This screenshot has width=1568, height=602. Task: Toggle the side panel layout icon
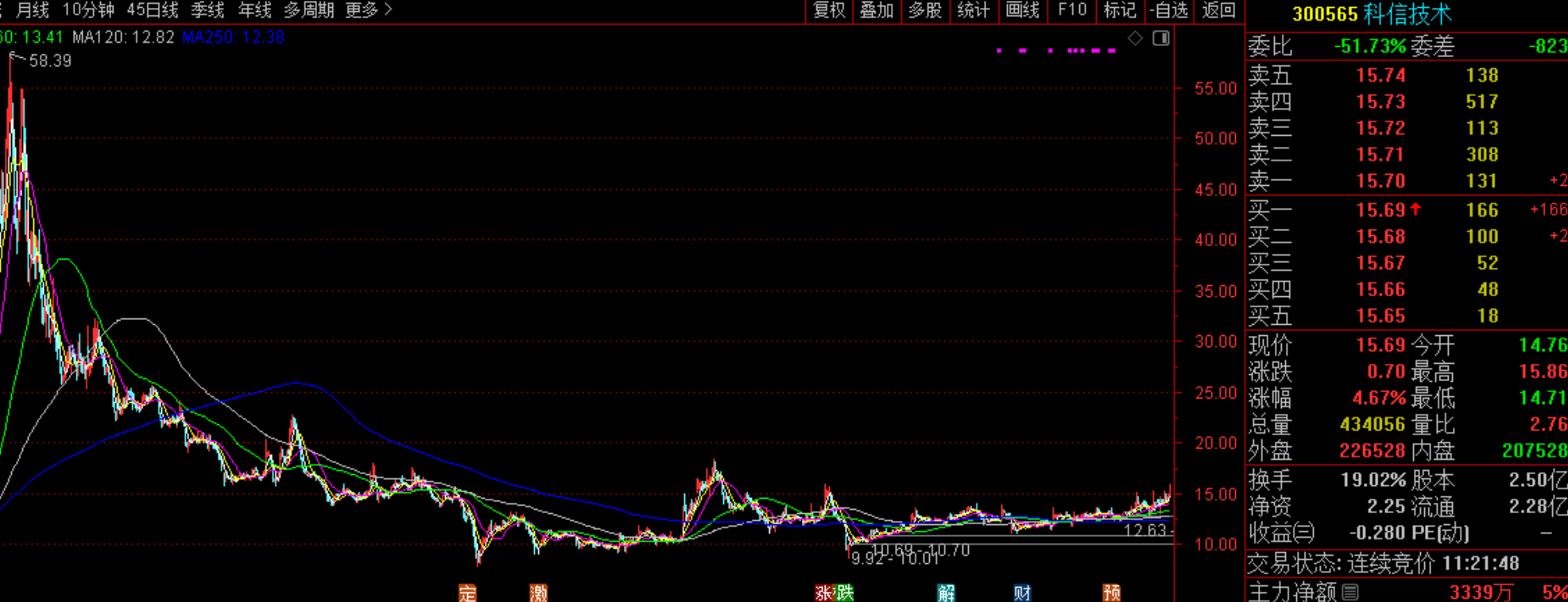click(1161, 38)
